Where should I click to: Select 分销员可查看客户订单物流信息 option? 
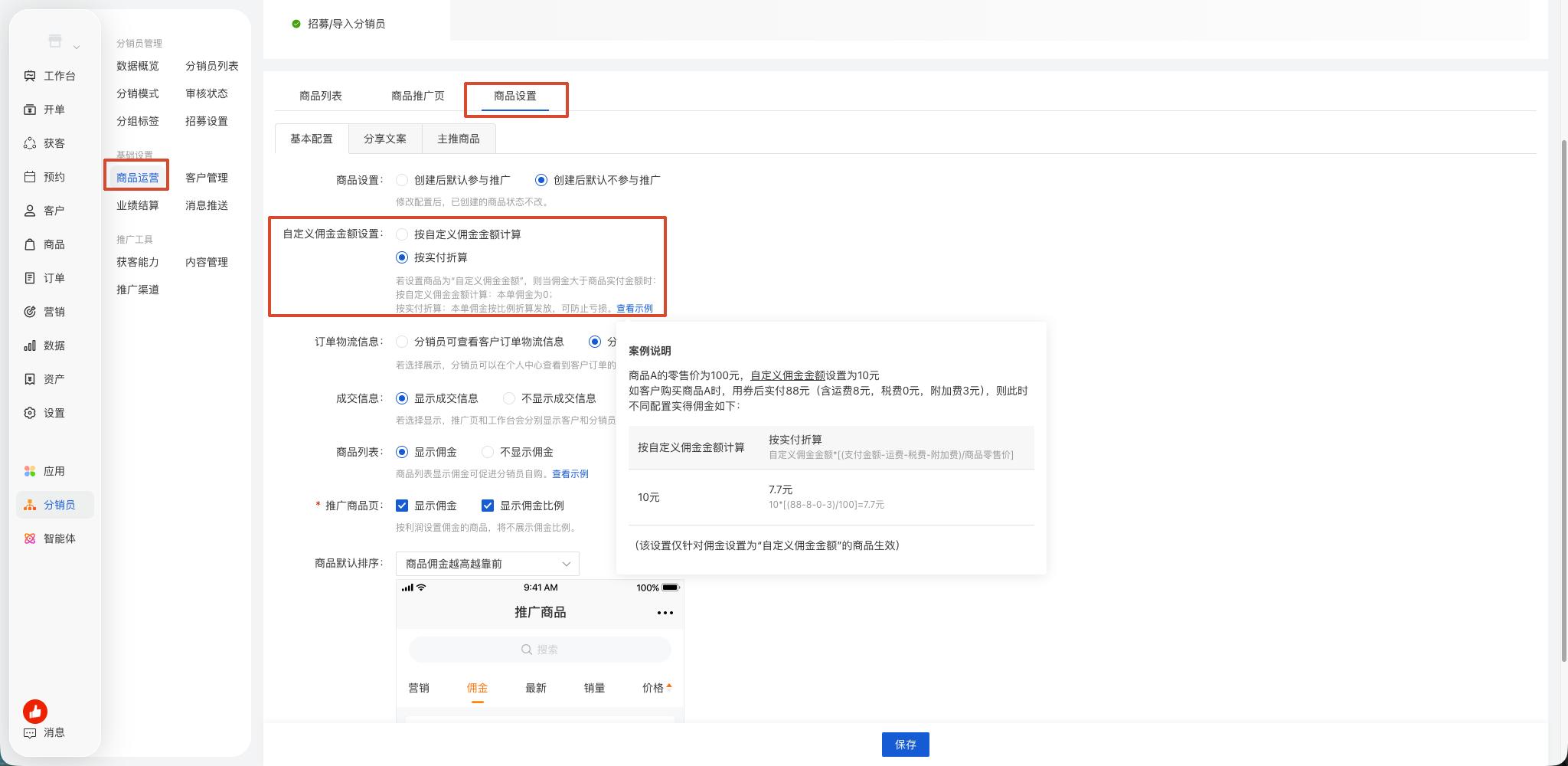click(402, 342)
